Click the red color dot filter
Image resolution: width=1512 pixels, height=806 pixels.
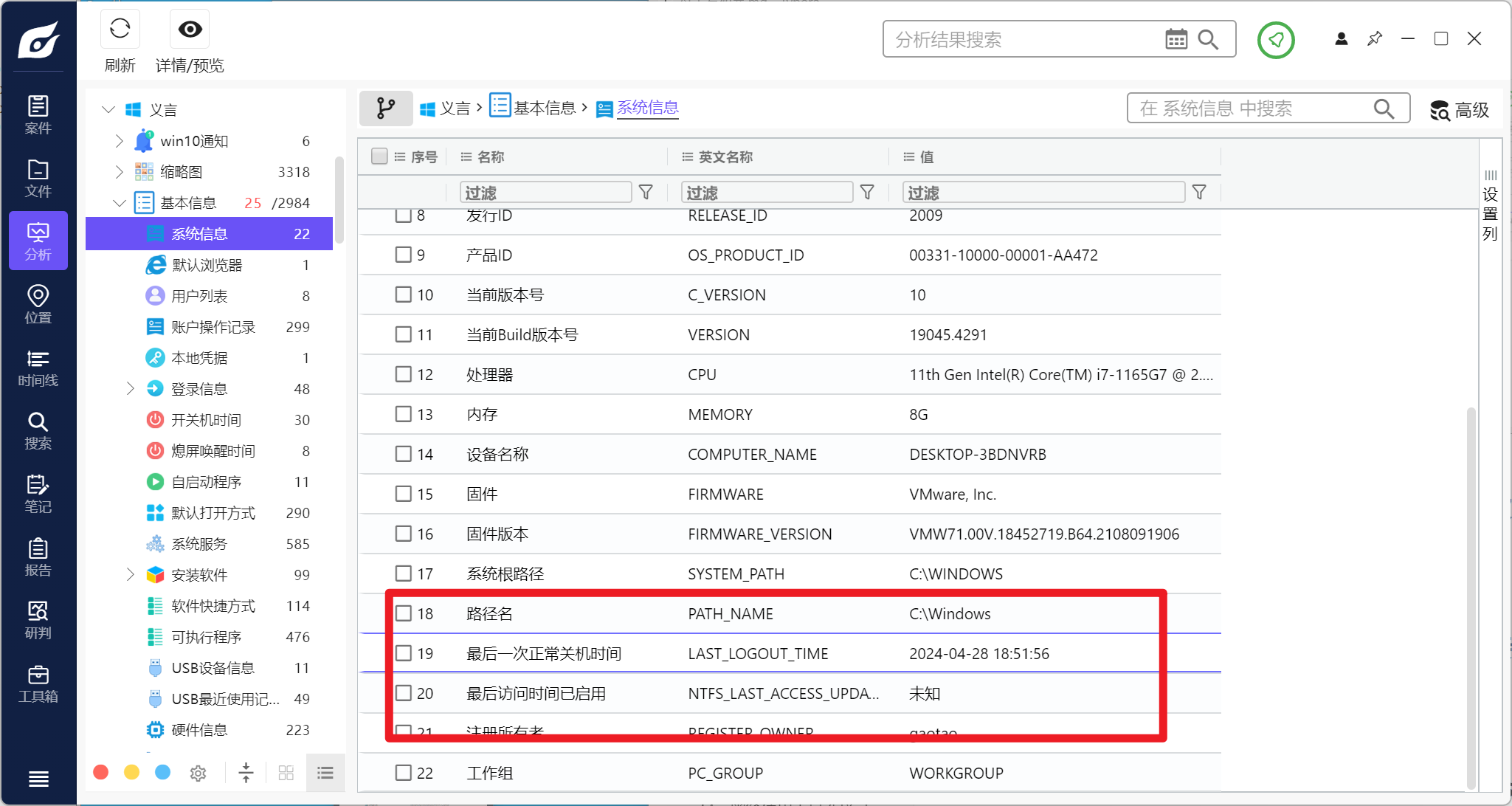101,772
